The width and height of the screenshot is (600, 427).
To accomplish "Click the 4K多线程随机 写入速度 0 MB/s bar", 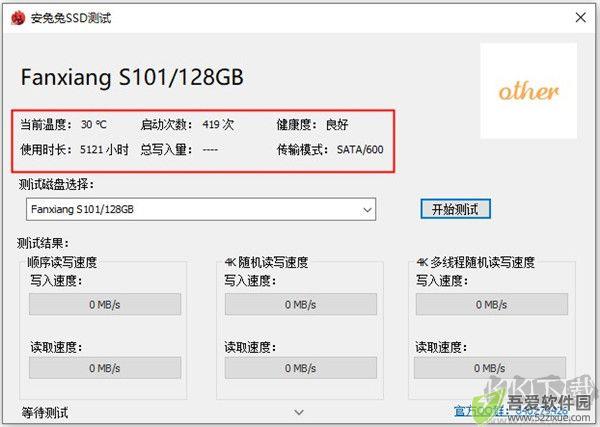I will [492, 305].
